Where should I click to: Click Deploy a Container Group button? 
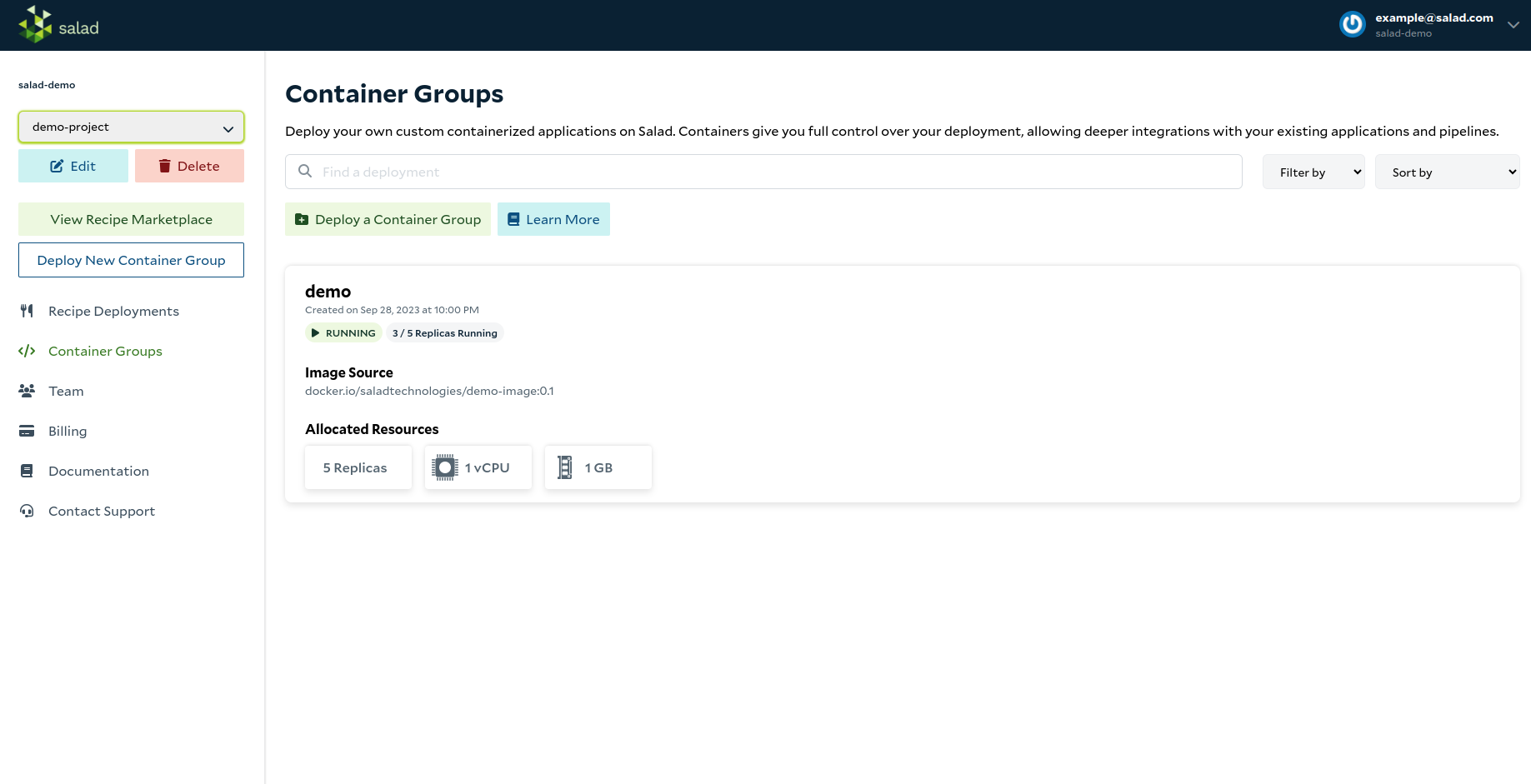388,219
